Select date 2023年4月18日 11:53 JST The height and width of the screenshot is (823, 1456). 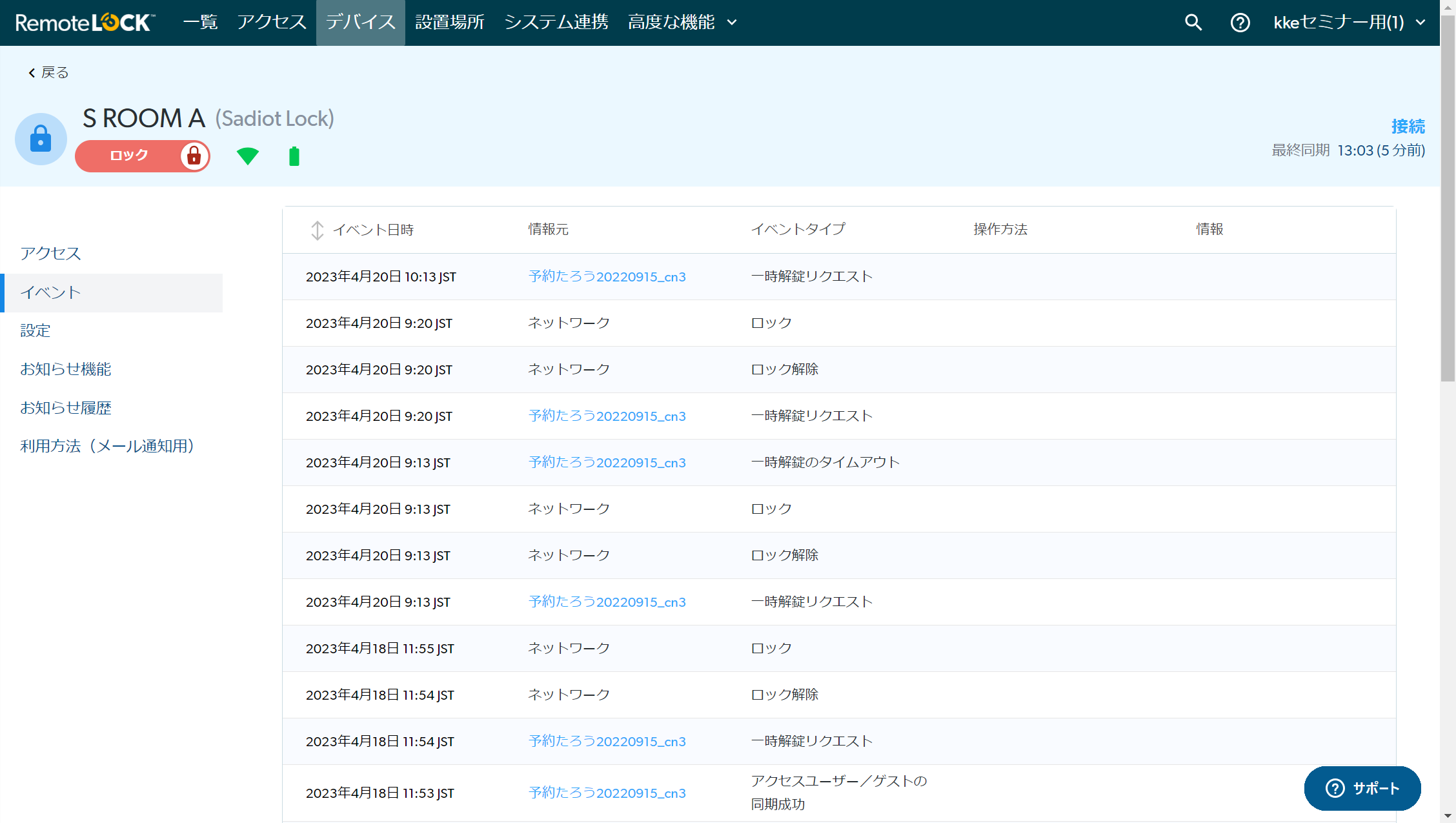379,793
